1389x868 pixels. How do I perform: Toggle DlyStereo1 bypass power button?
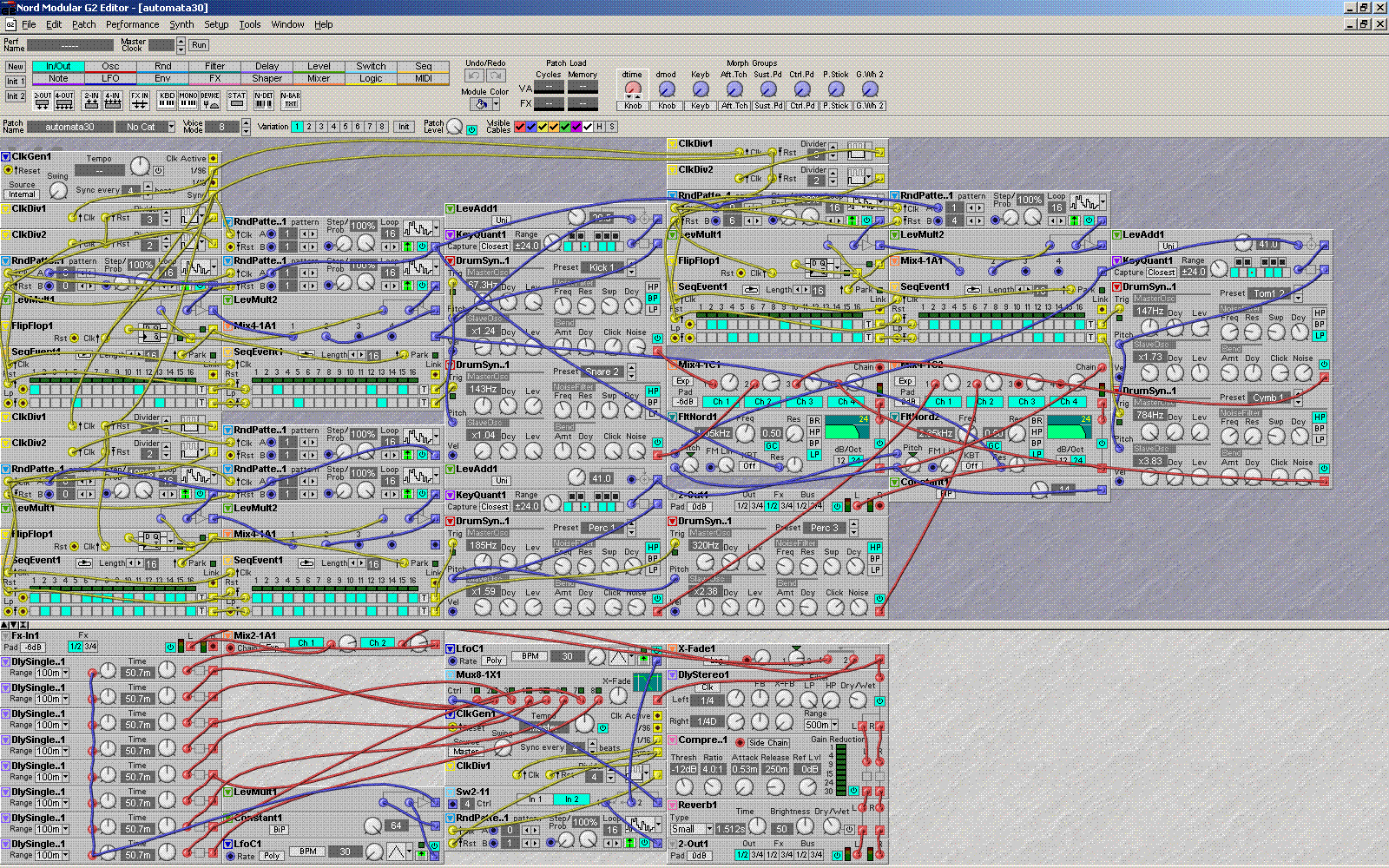click(879, 700)
